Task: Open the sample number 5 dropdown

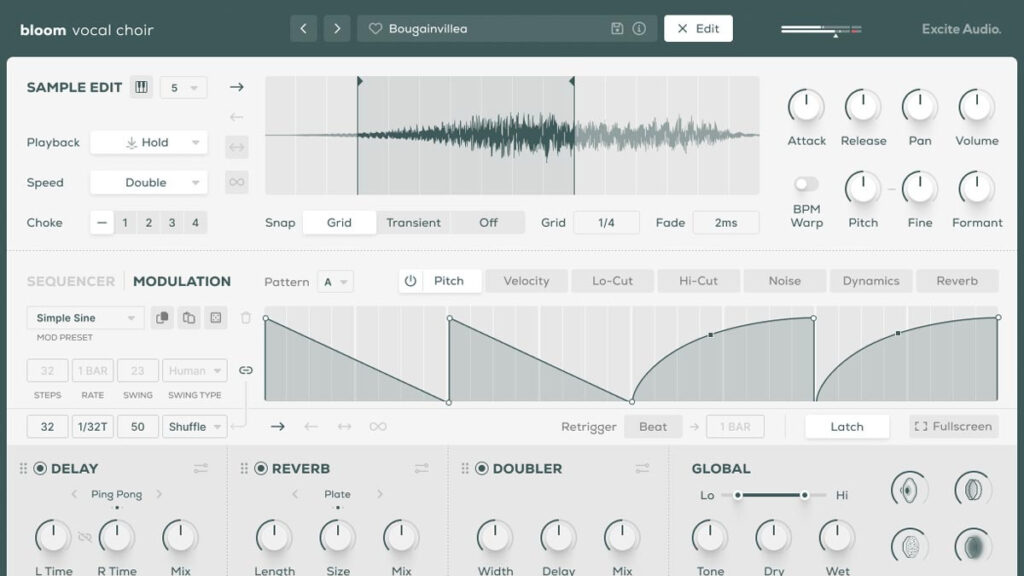Action: click(183, 88)
